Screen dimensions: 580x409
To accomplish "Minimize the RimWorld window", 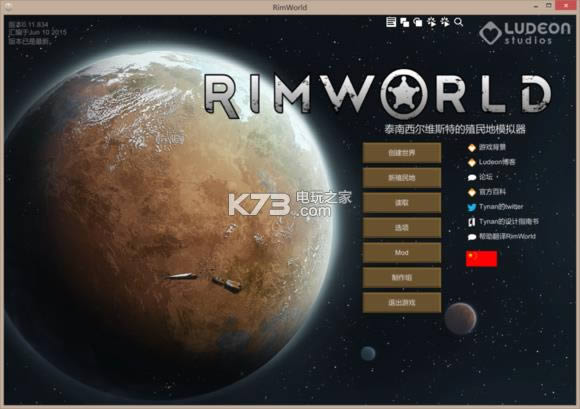I will 536,6.
